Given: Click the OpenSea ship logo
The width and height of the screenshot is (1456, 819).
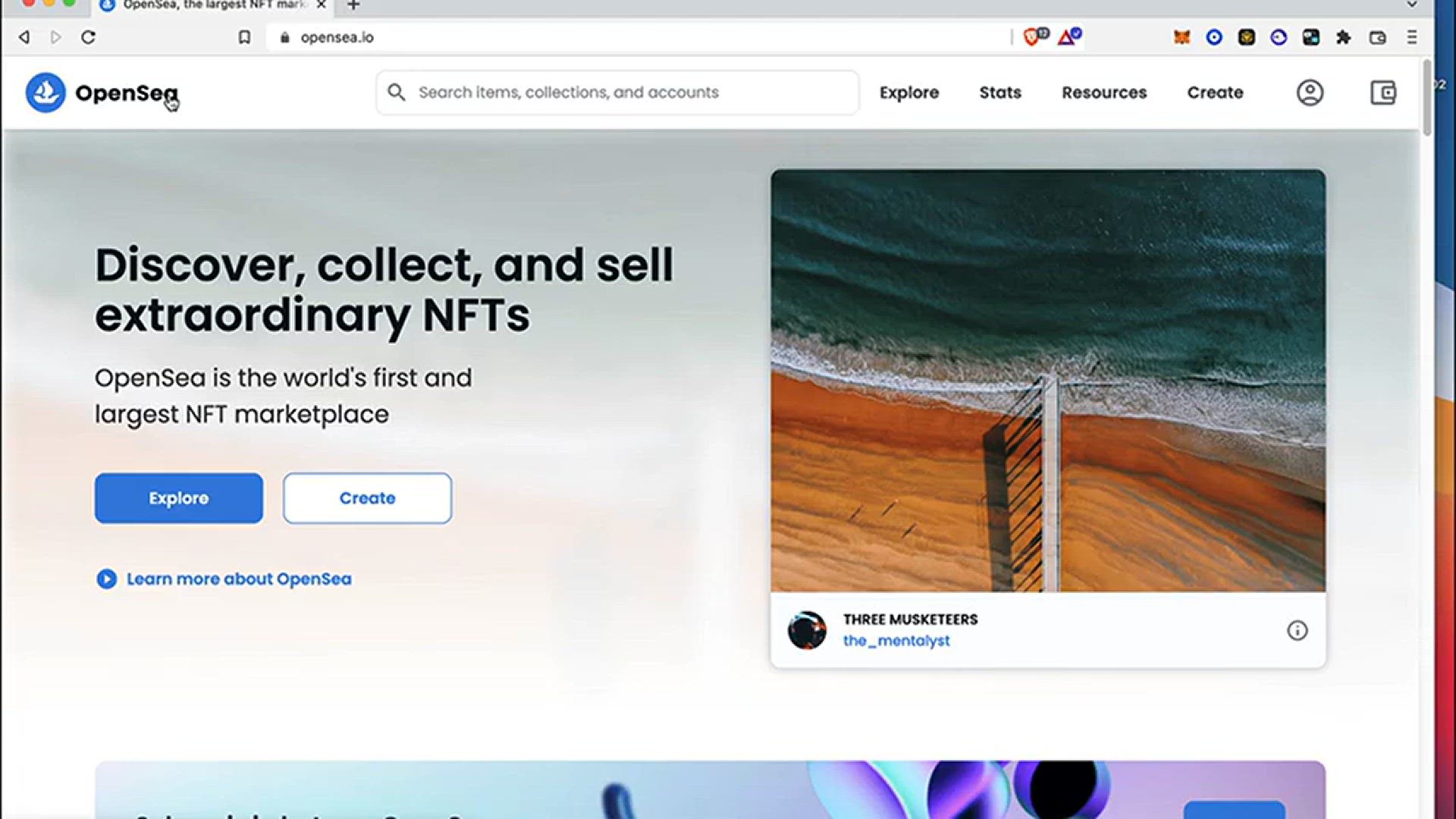Looking at the screenshot, I should coord(45,93).
